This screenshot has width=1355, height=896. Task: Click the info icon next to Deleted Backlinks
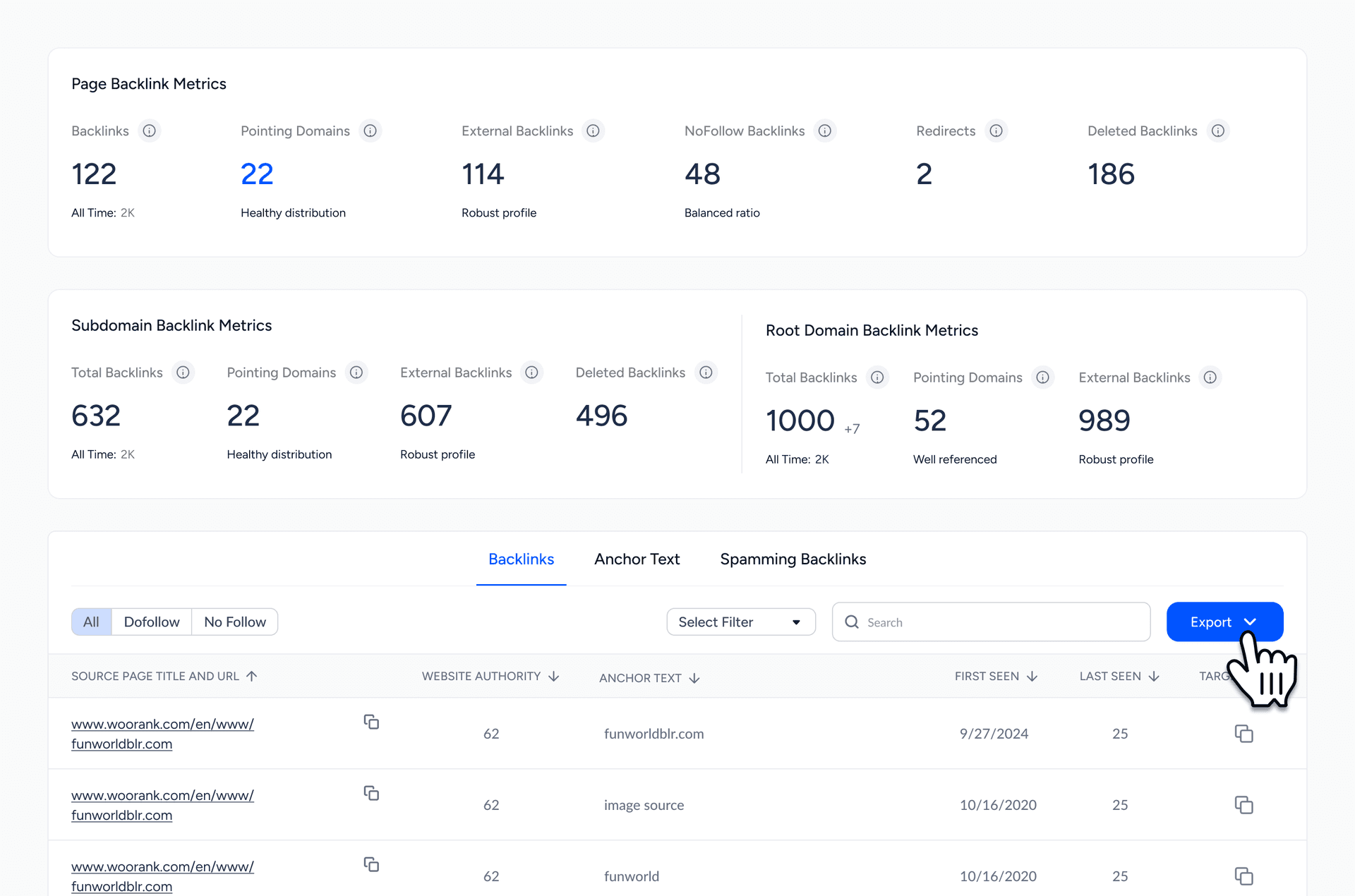1217,131
